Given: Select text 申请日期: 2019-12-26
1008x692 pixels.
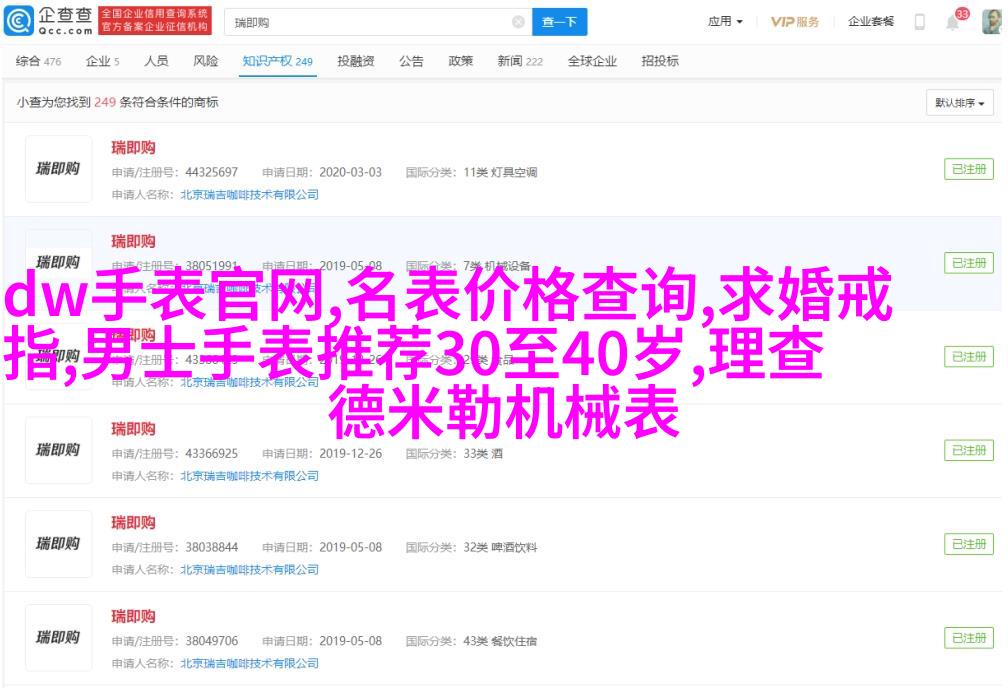Looking at the screenshot, I should pyautogui.click(x=322, y=453).
